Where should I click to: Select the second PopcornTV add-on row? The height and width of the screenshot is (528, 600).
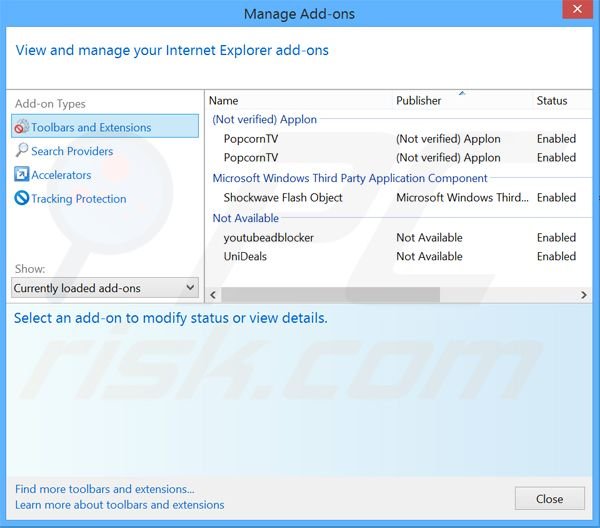tap(400, 158)
